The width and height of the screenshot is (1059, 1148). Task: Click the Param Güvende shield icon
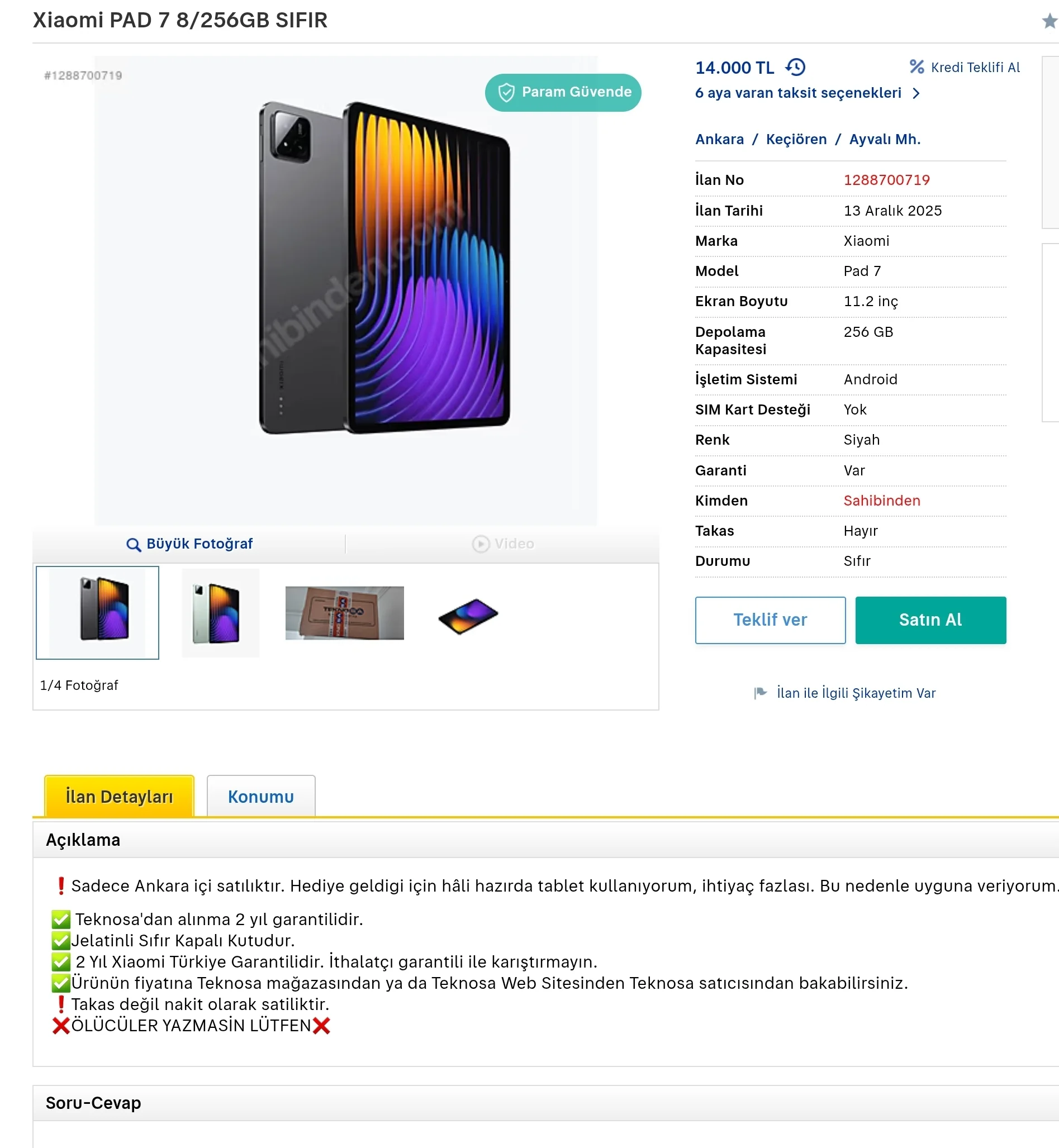506,92
